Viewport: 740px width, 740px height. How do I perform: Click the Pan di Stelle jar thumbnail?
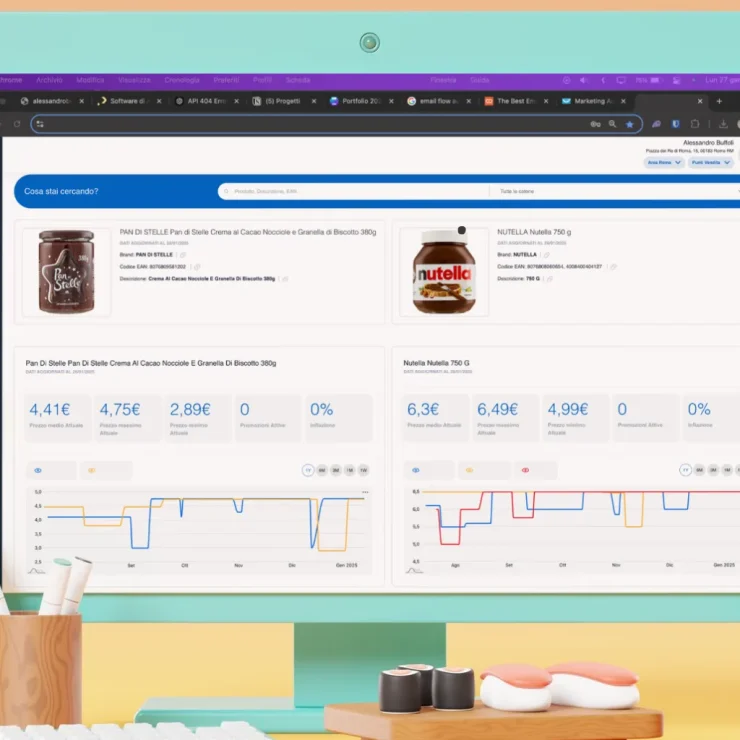pyautogui.click(x=66, y=272)
